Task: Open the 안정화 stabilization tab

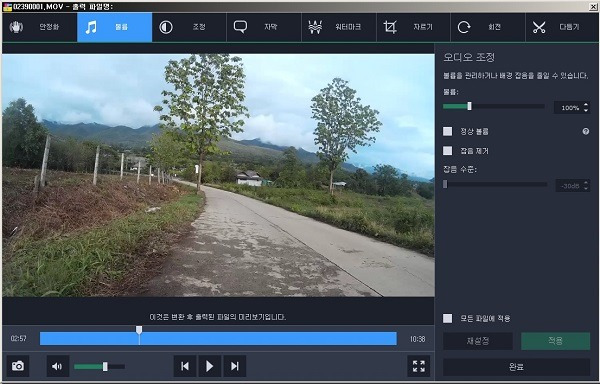Action: click(x=39, y=27)
